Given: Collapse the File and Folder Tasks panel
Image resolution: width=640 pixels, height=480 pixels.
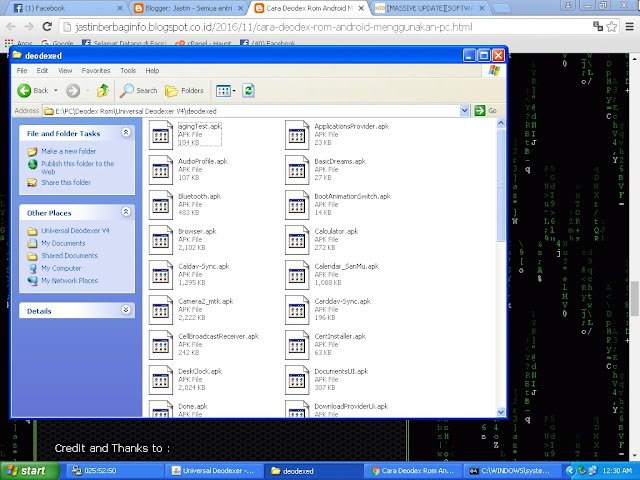Looking at the screenshot, I should (x=126, y=132).
